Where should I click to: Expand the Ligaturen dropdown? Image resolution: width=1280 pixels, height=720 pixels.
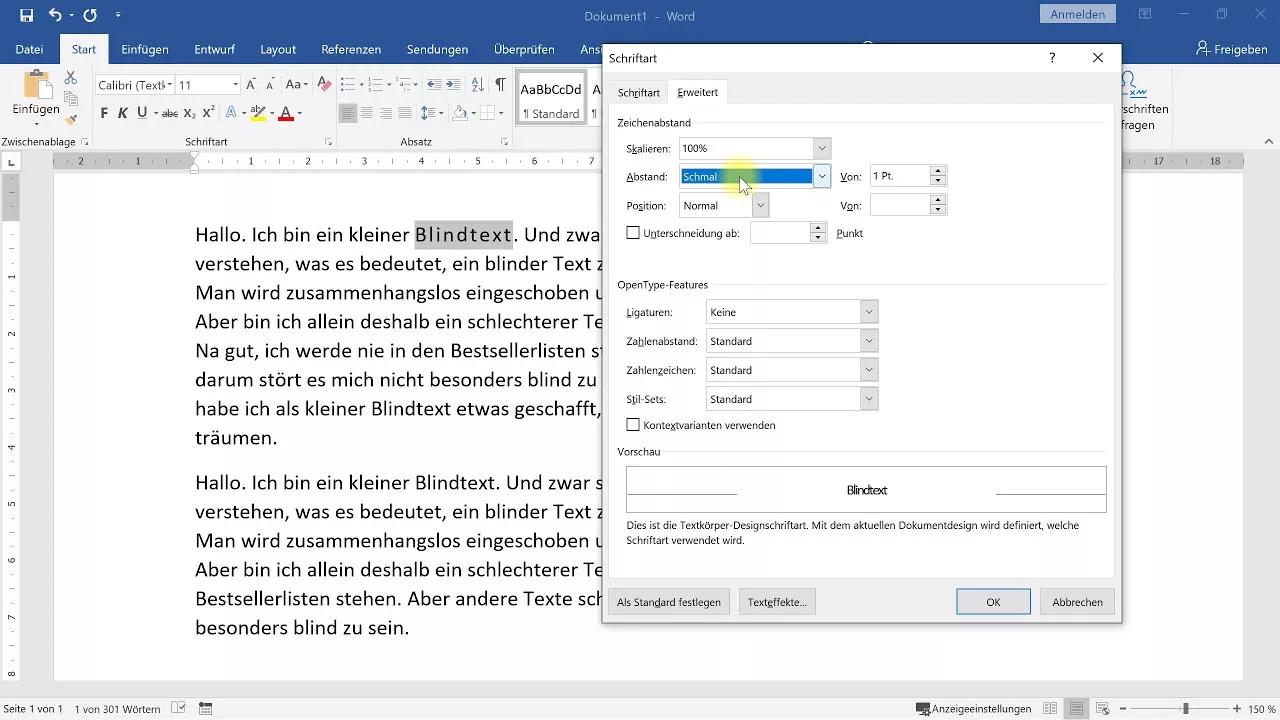(868, 312)
